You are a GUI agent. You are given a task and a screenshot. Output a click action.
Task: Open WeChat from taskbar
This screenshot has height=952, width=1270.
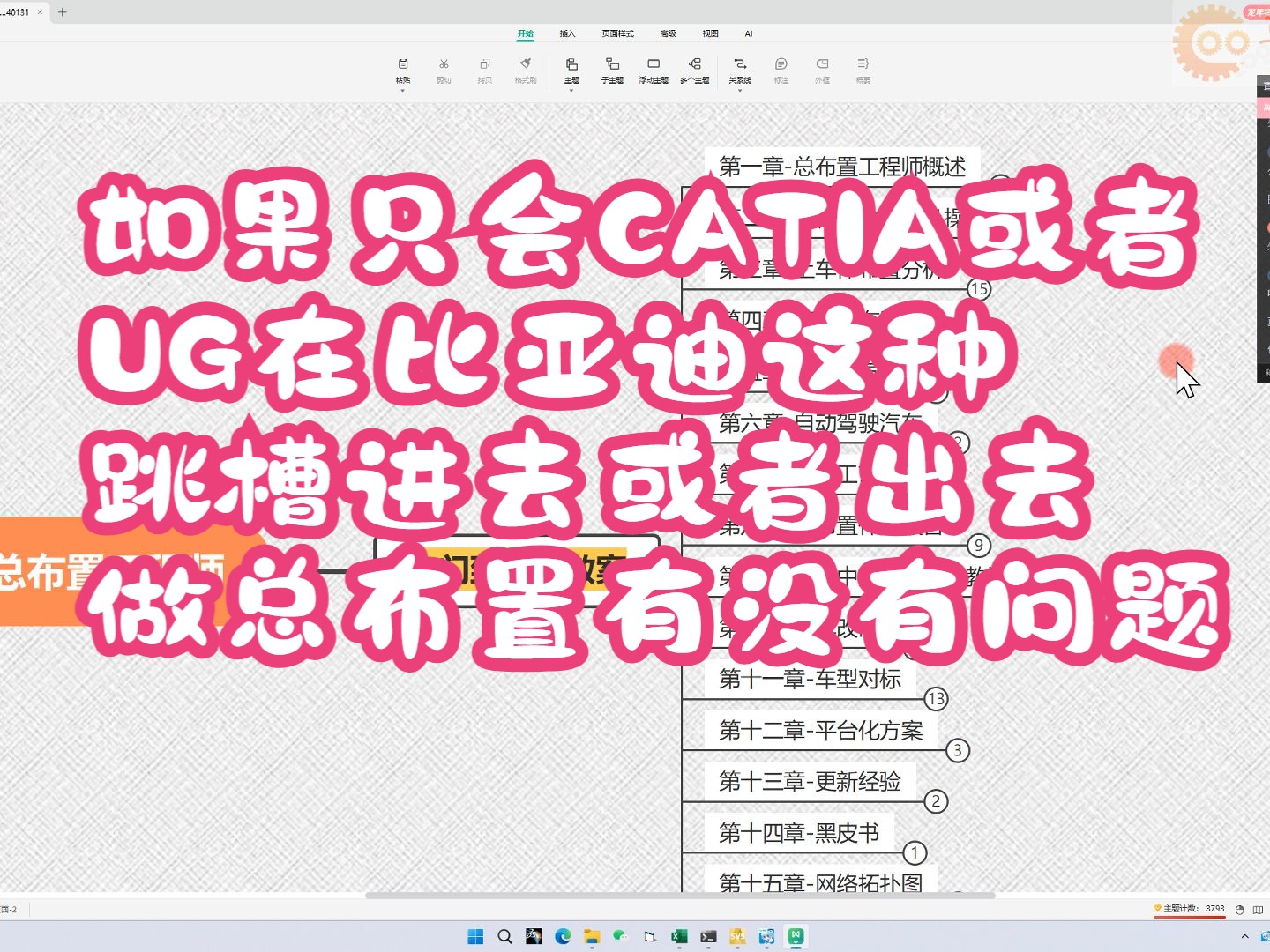pyautogui.click(x=621, y=936)
